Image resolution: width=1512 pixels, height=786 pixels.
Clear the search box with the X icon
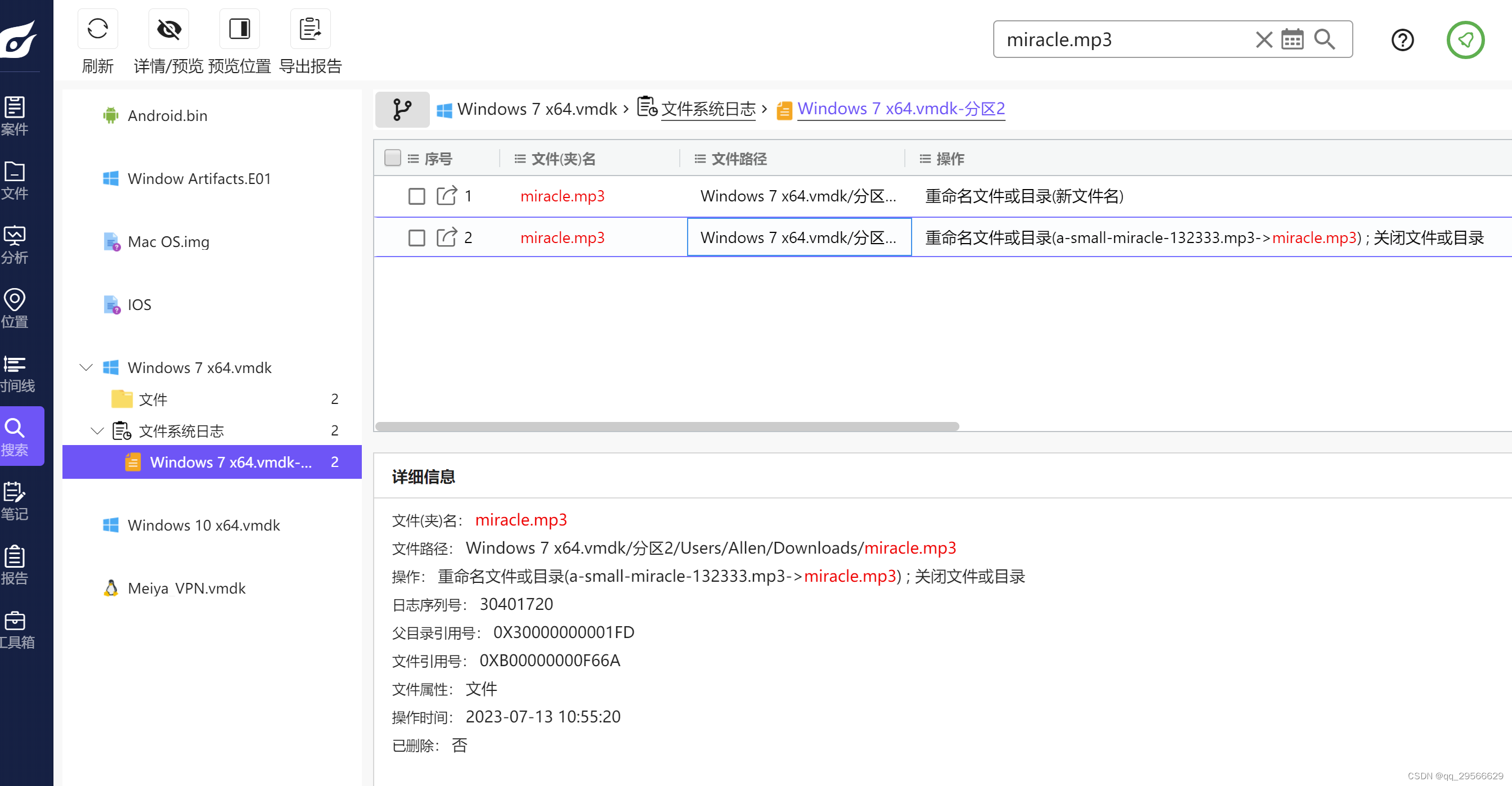(x=1263, y=40)
